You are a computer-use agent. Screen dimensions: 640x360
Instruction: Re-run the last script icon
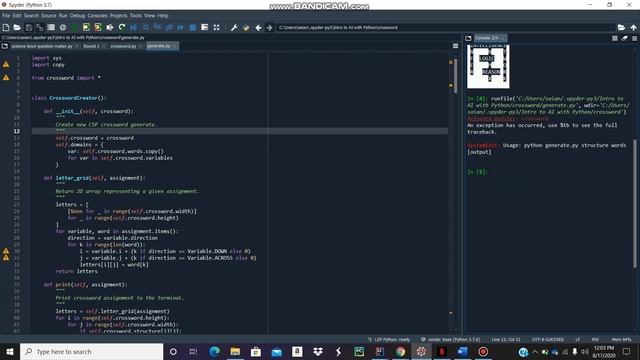(122, 27)
